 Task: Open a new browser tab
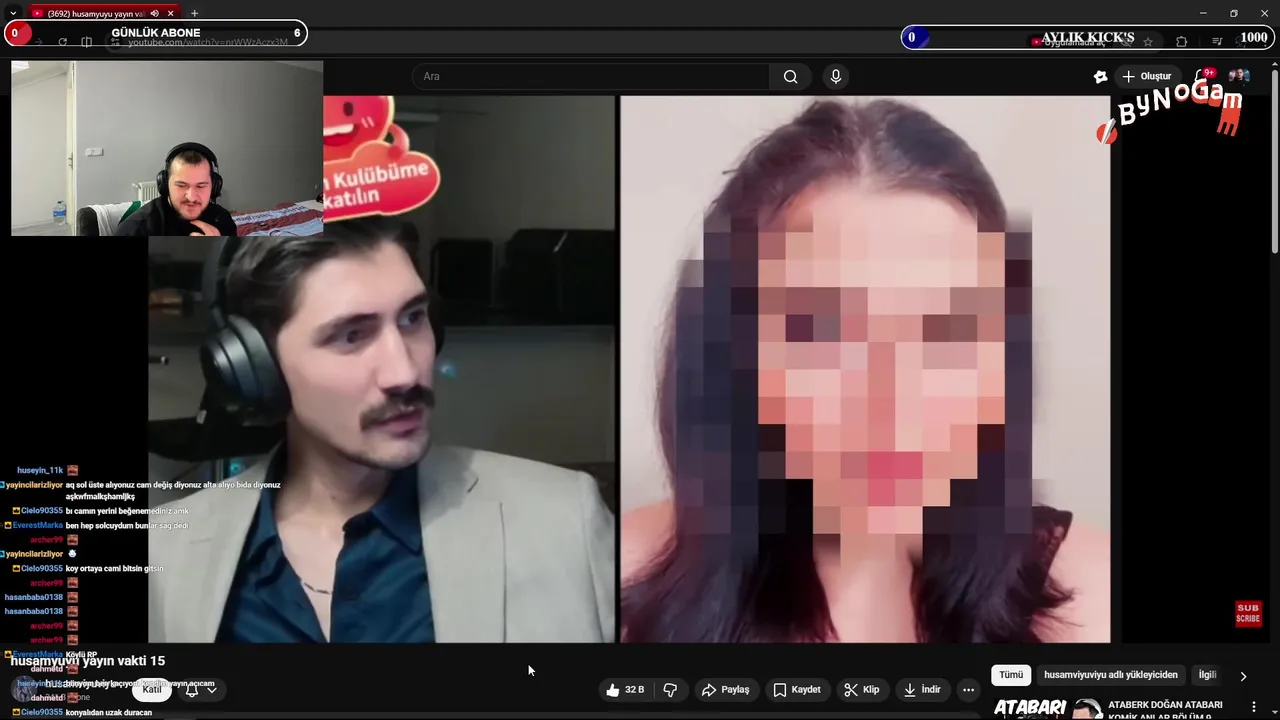click(194, 13)
